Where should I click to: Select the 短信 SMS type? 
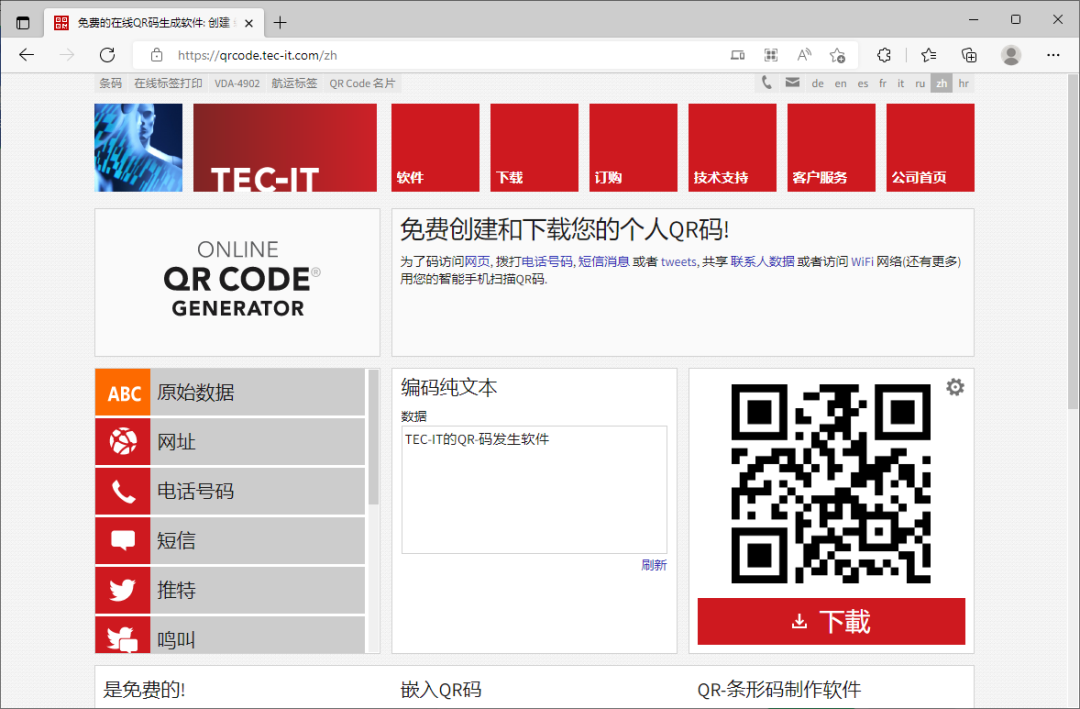(230, 541)
